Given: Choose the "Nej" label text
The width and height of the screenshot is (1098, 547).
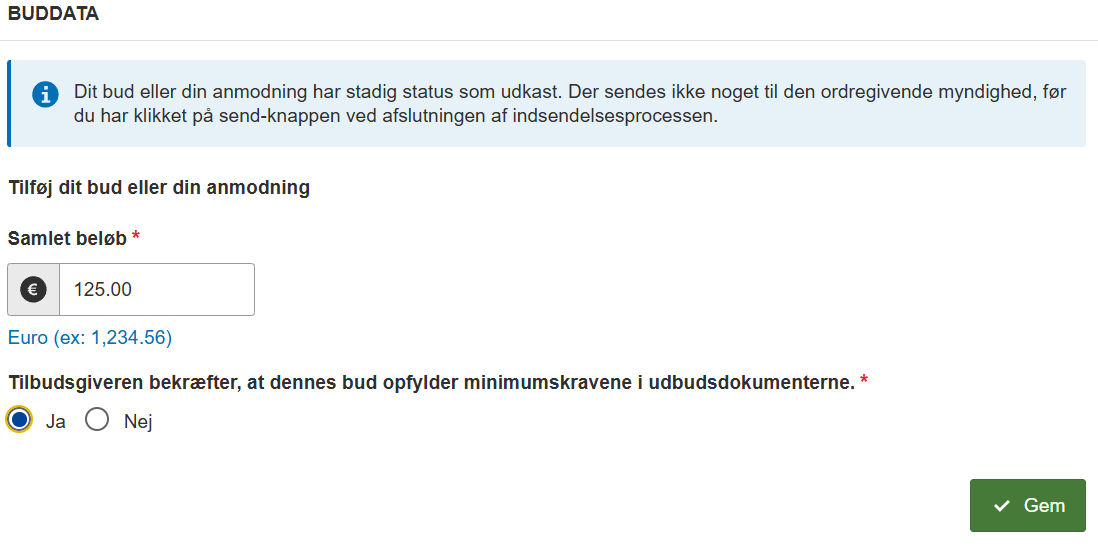Looking at the screenshot, I should pos(138,422).
